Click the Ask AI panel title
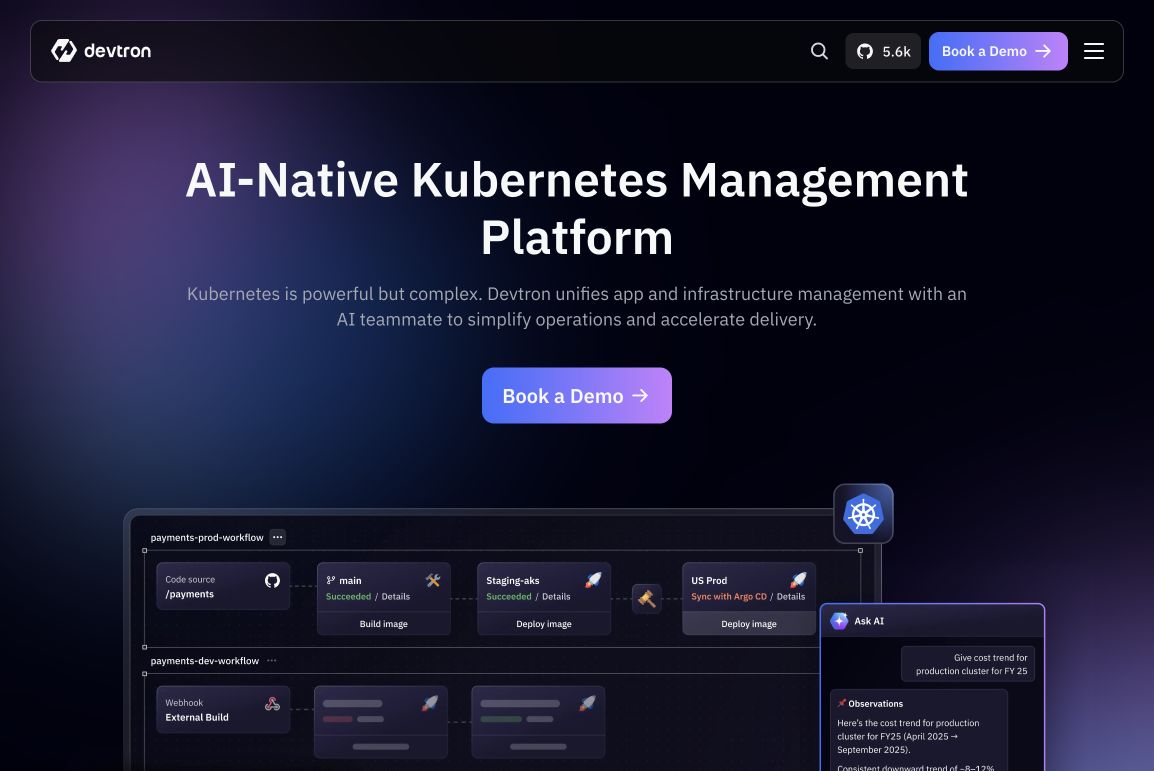This screenshot has width=1154, height=771. pos(869,621)
